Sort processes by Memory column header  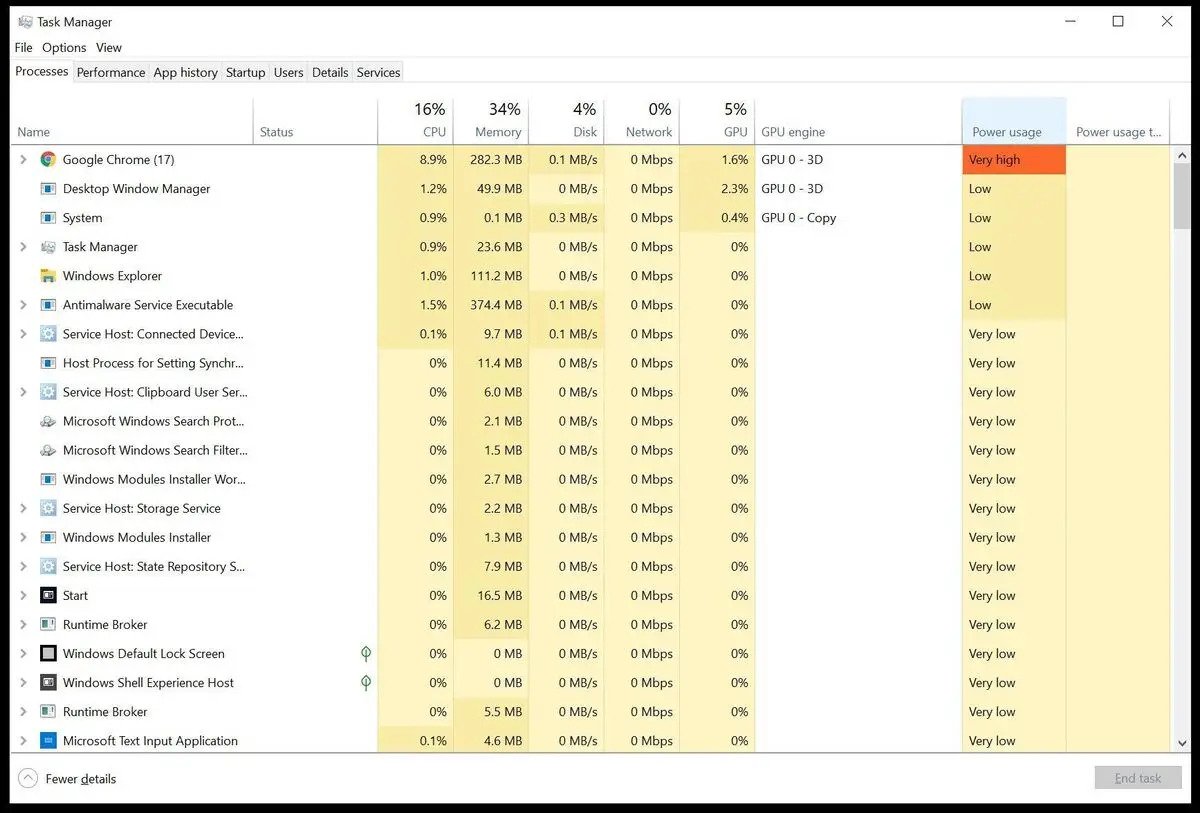[x=498, y=132]
